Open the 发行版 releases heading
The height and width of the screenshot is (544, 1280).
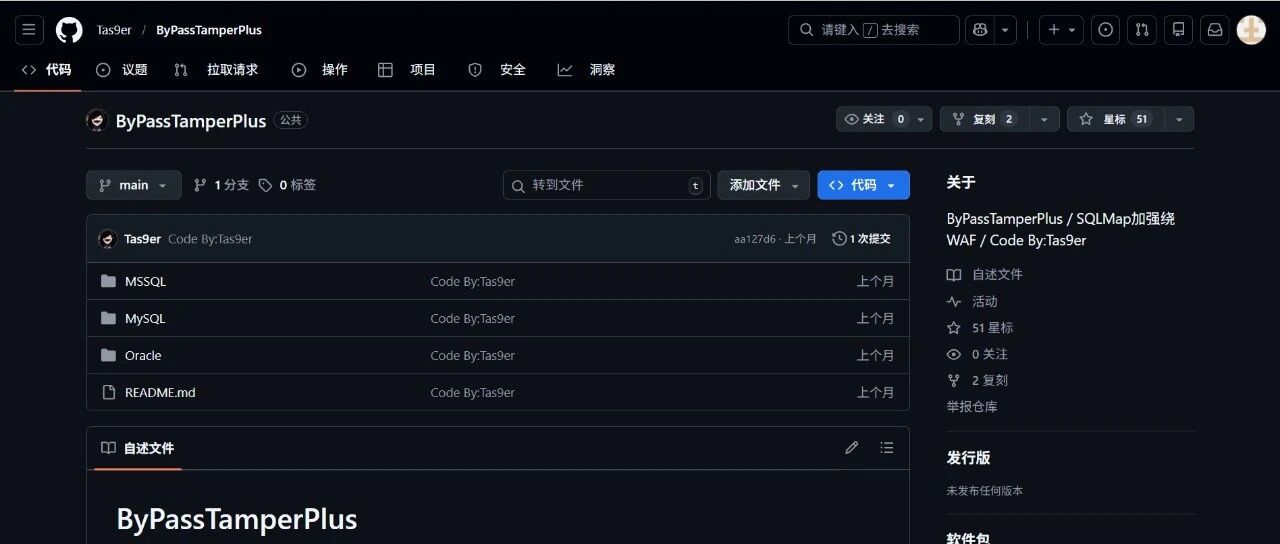[x=969, y=458]
